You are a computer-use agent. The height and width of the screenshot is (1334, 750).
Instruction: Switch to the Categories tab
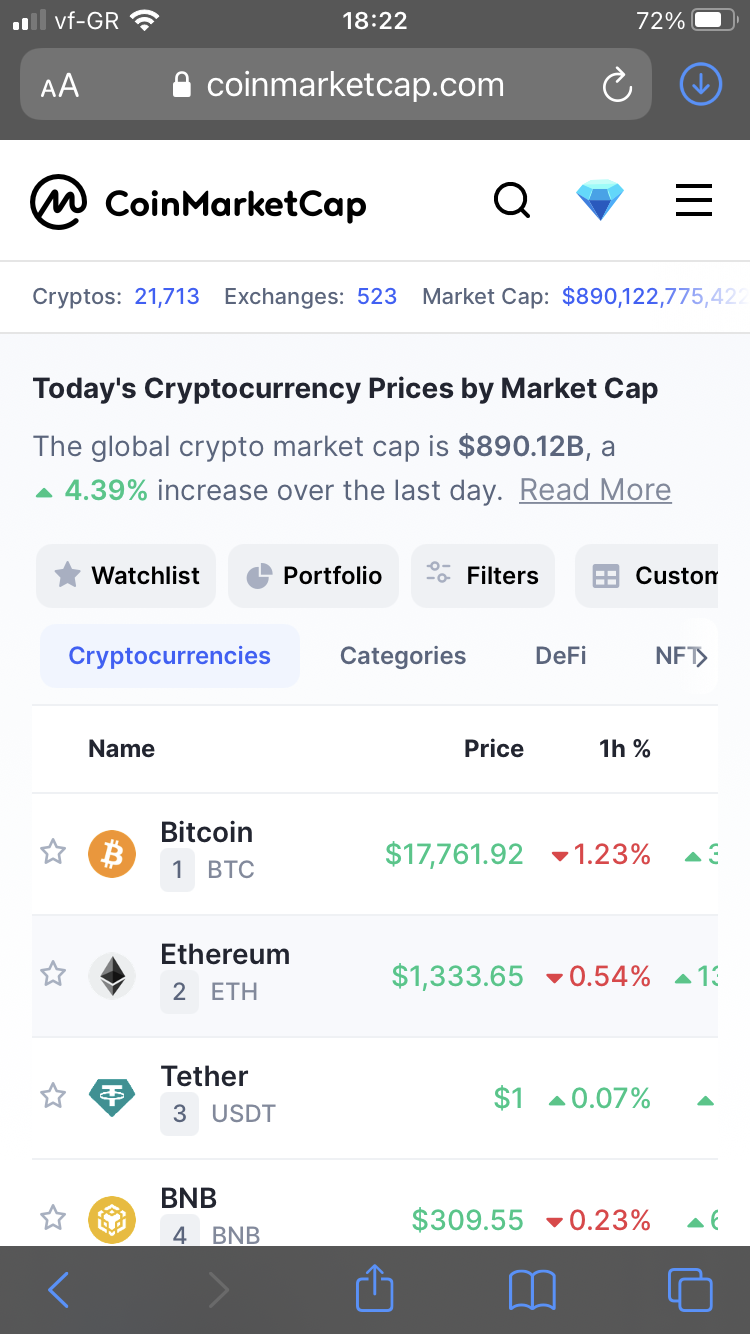click(403, 656)
